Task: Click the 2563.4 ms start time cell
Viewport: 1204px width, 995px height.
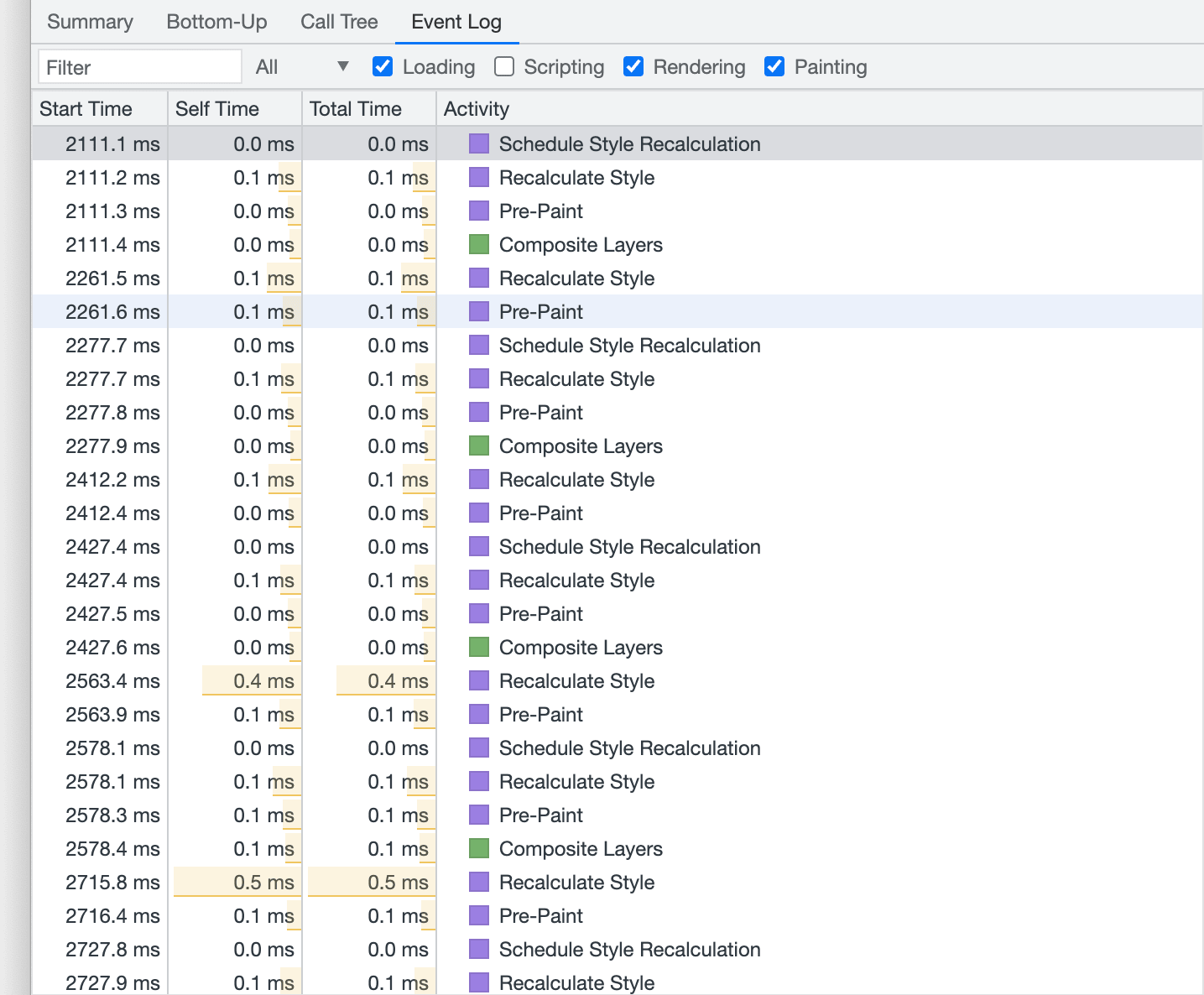Action: 100,681
